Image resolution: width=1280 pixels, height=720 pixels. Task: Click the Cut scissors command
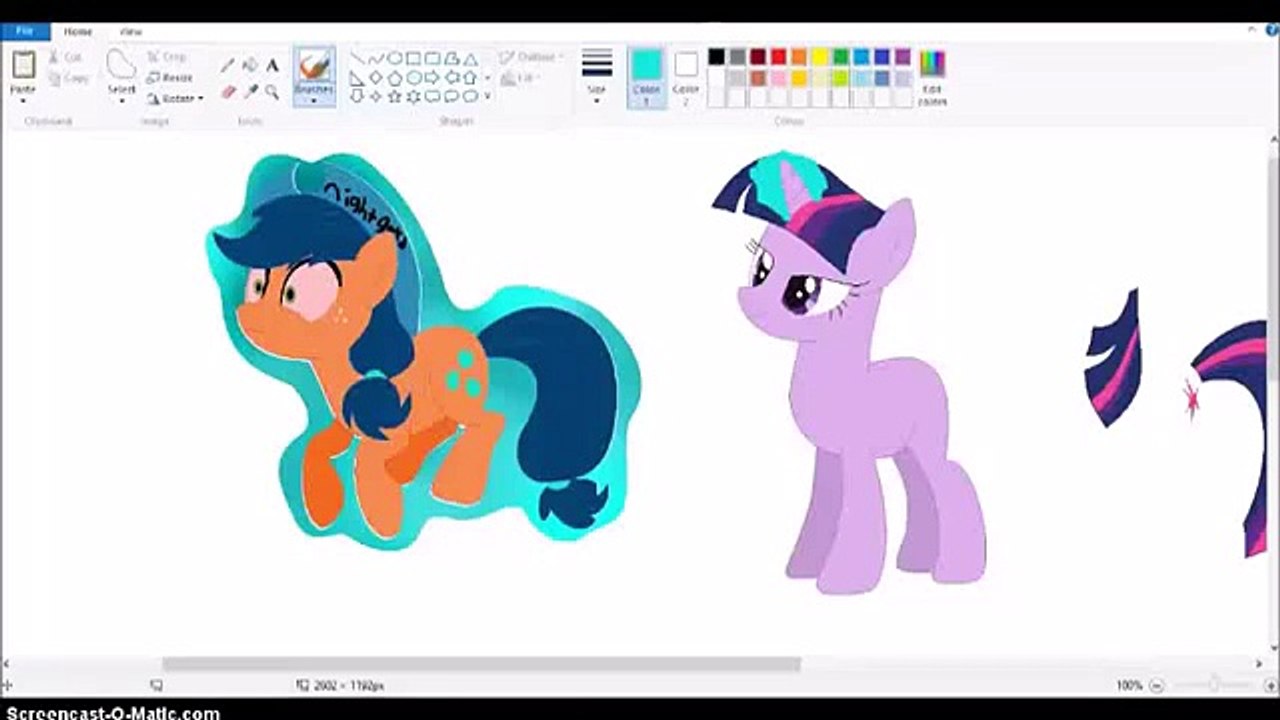point(66,58)
